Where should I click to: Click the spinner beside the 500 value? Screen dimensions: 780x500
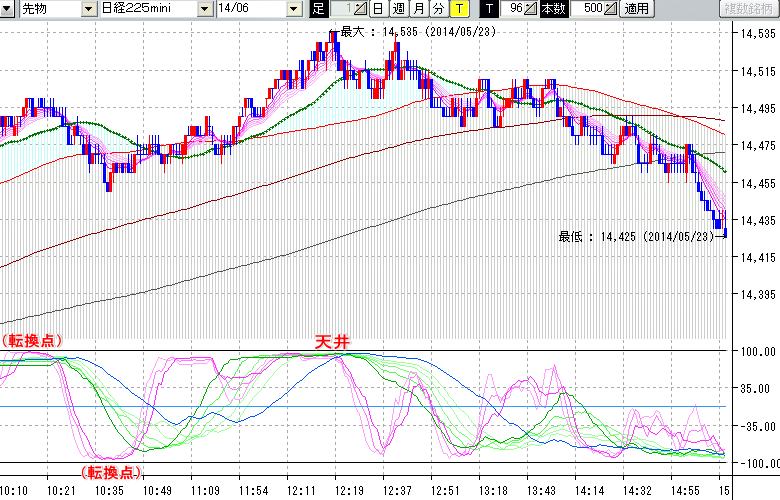(611, 9)
